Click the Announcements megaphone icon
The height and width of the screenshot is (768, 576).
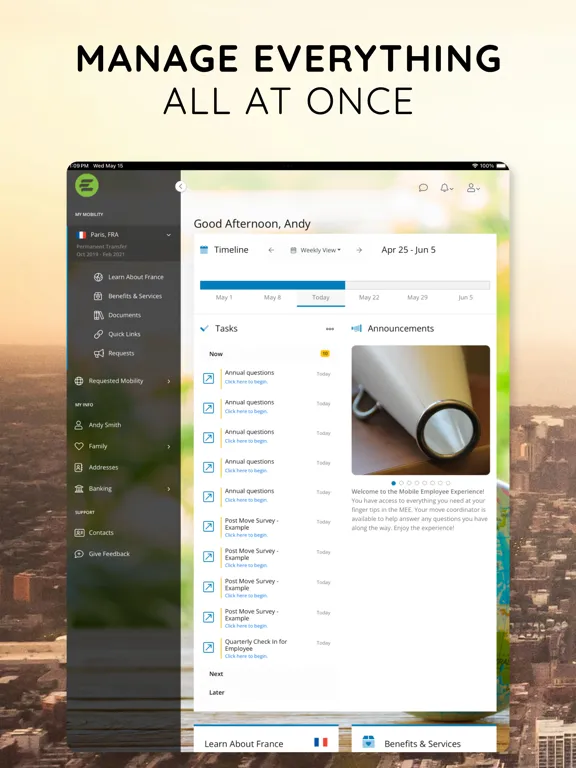tap(357, 328)
